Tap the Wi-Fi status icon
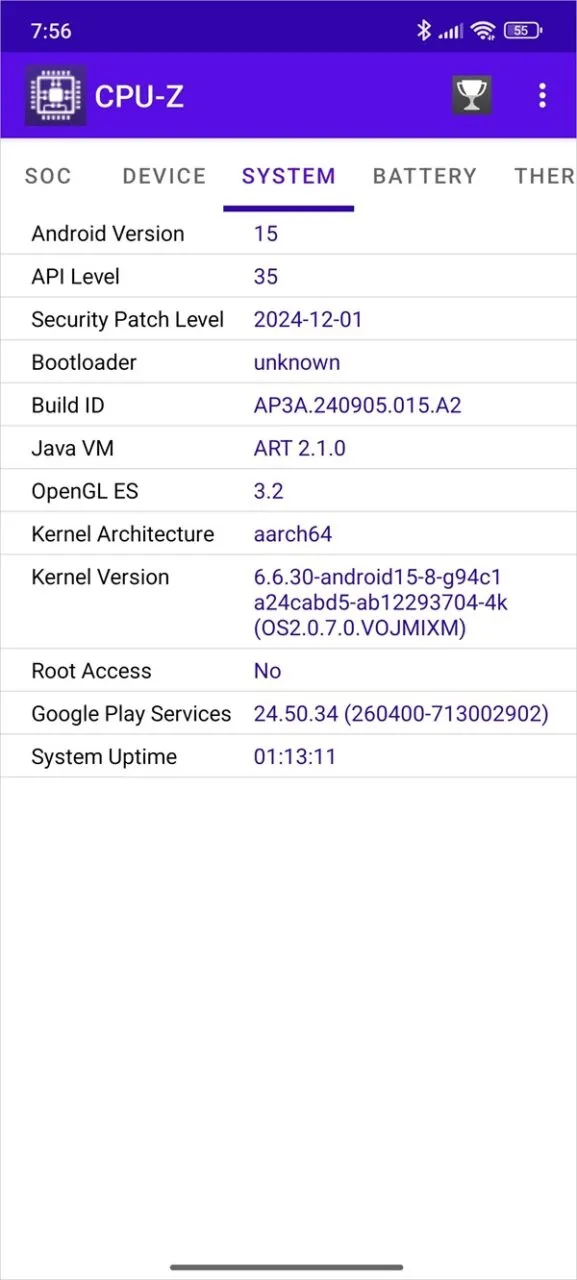Image resolution: width=577 pixels, height=1280 pixels. pos(483,30)
